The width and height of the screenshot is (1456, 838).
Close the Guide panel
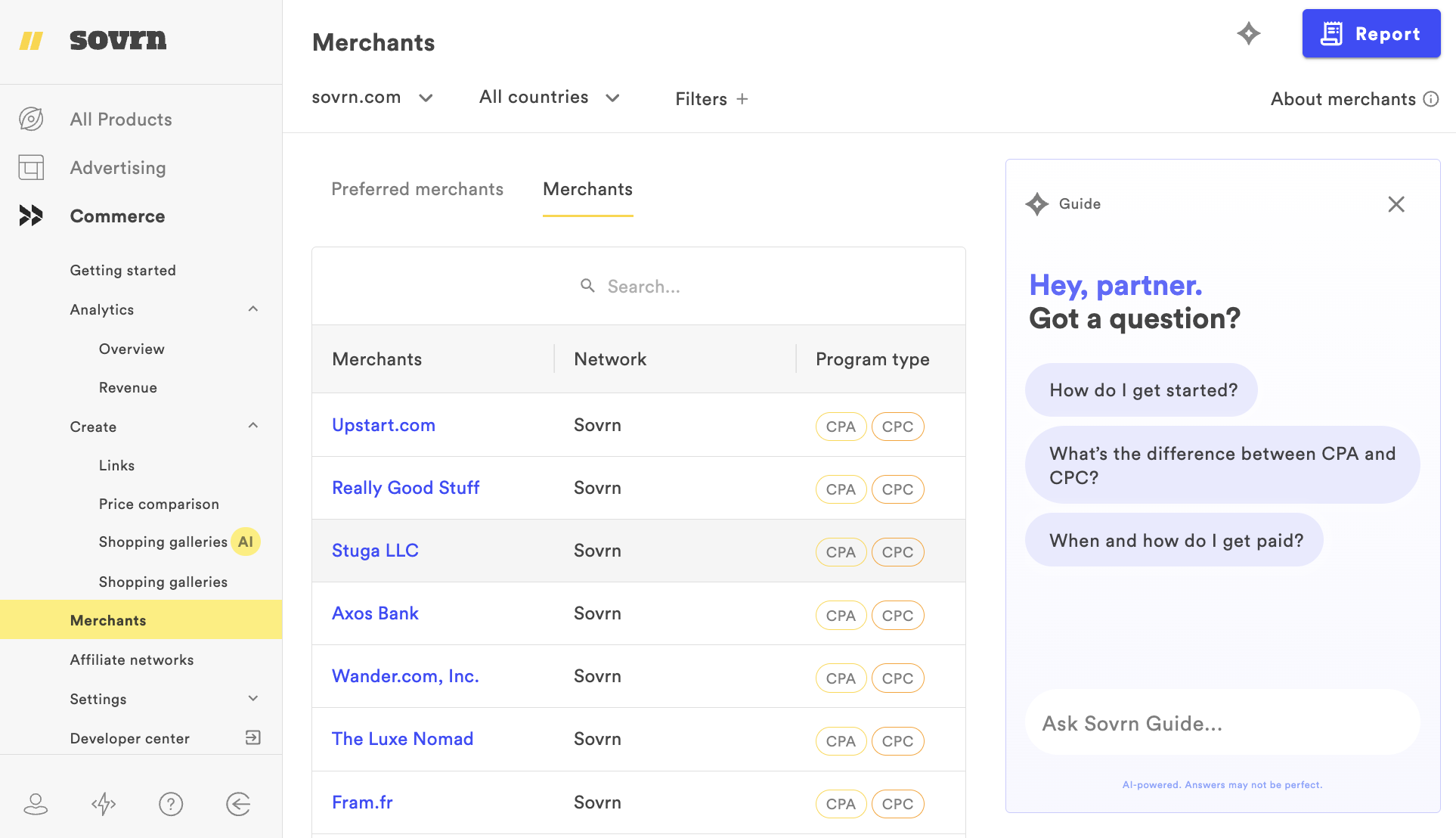[x=1396, y=204]
